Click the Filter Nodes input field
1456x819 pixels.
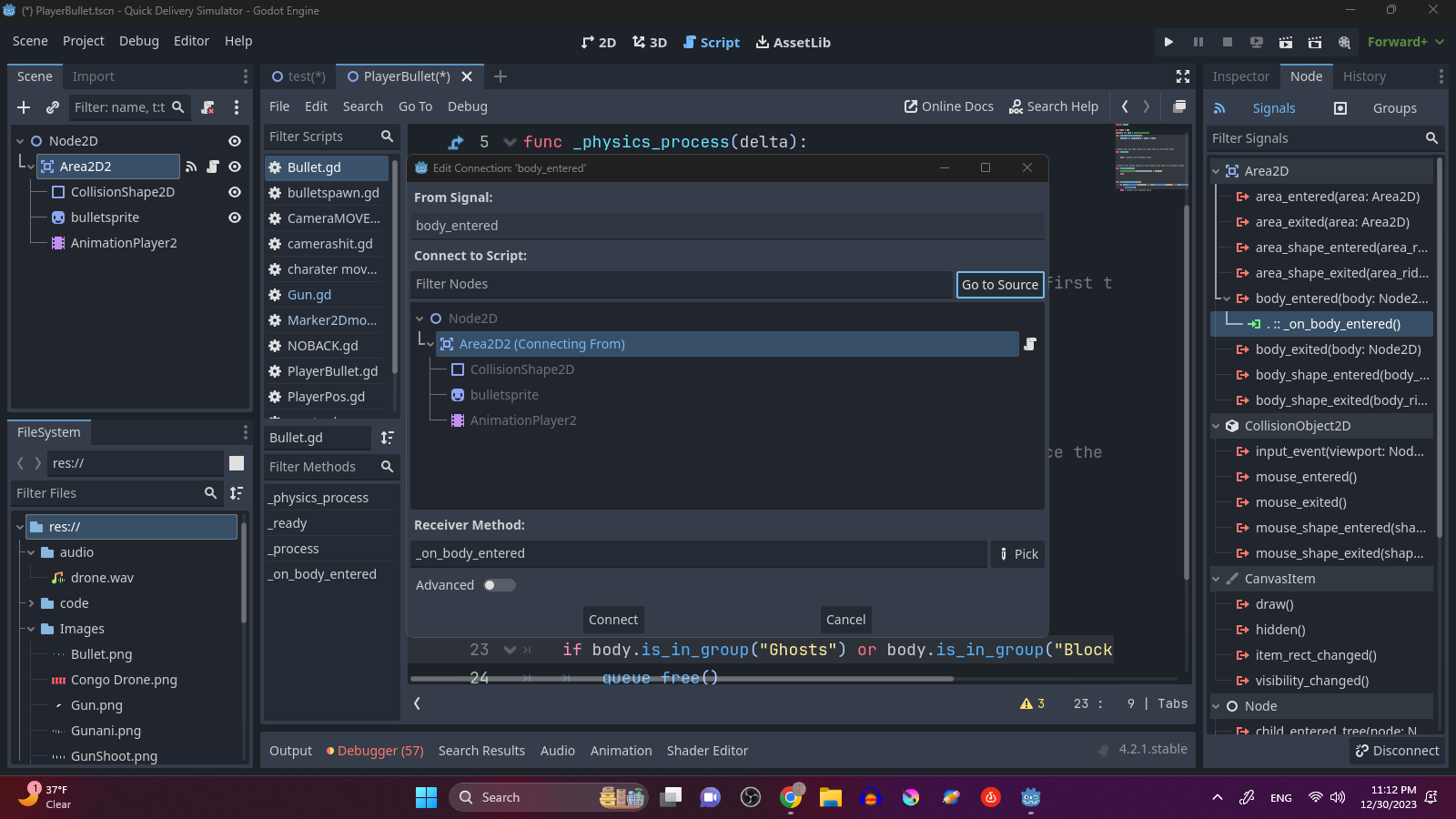[x=681, y=284]
